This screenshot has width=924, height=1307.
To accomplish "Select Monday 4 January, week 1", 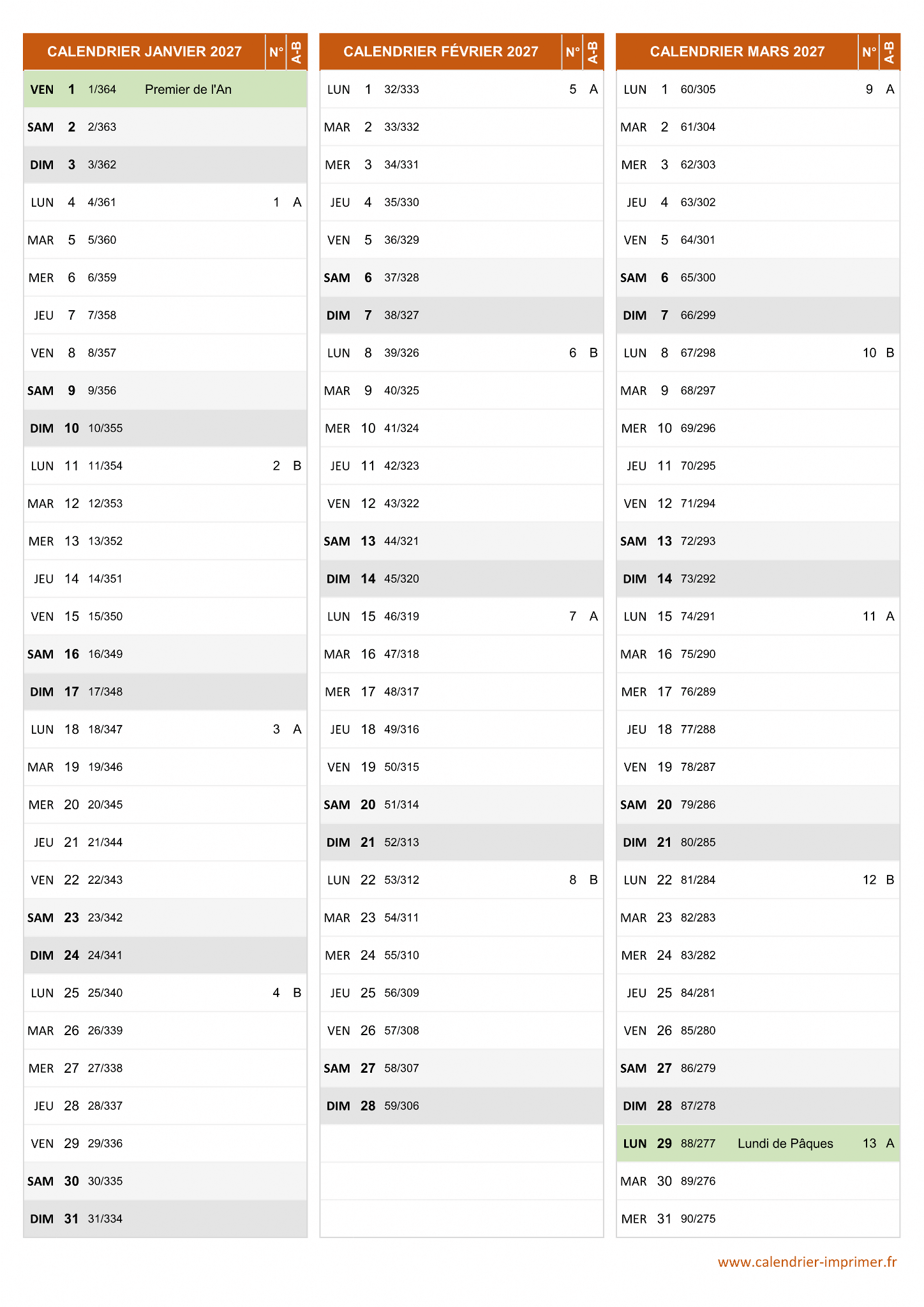I will click(165, 202).
